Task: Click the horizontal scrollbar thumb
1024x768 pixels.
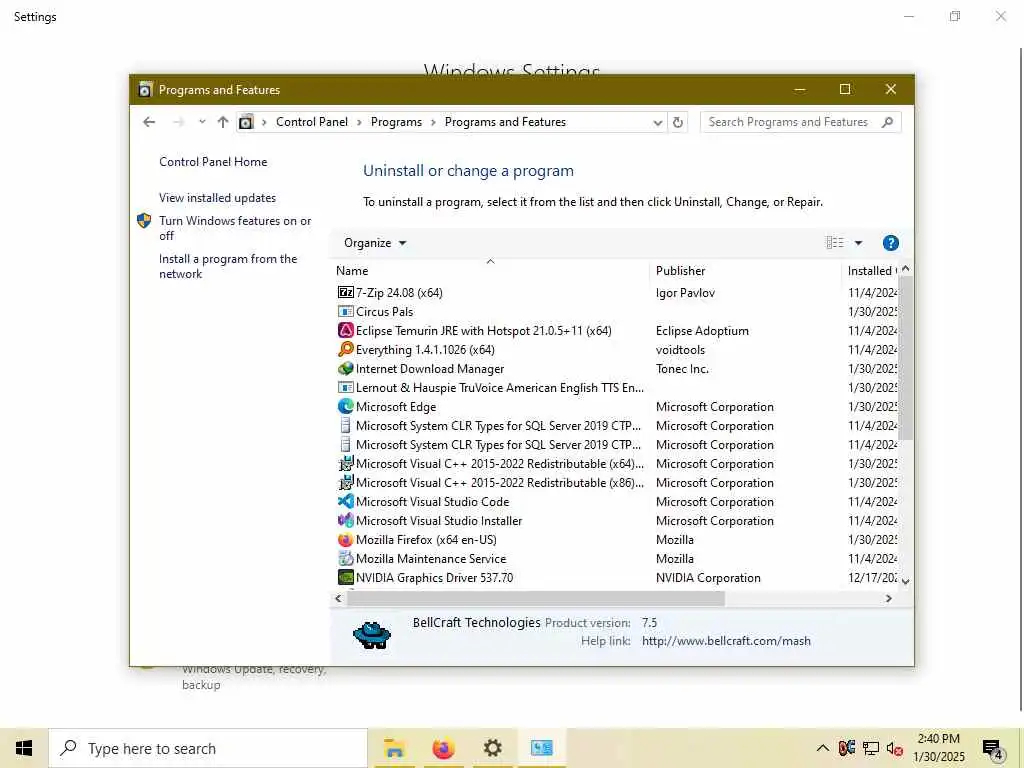Action: 536,598
